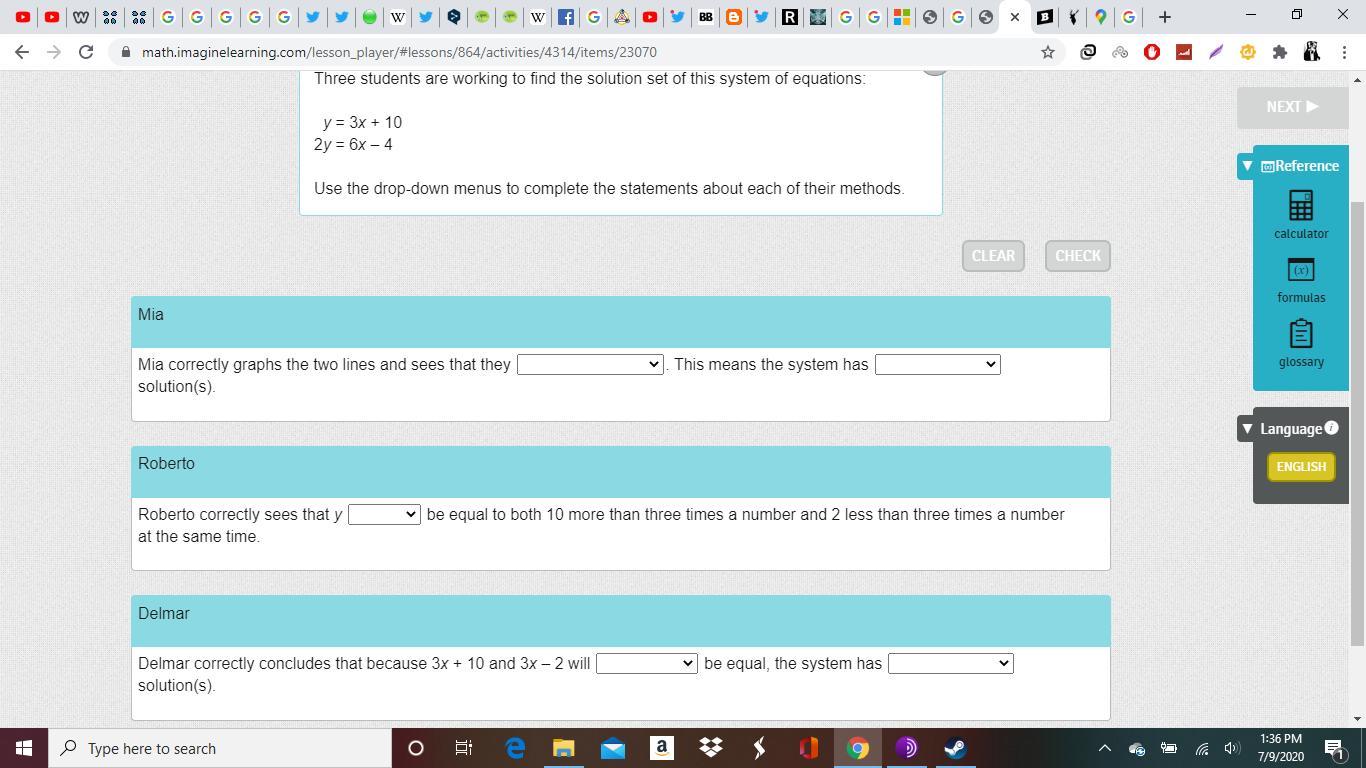
Task: Open Delmar's drop-down for number of solutions
Action: tap(950, 663)
